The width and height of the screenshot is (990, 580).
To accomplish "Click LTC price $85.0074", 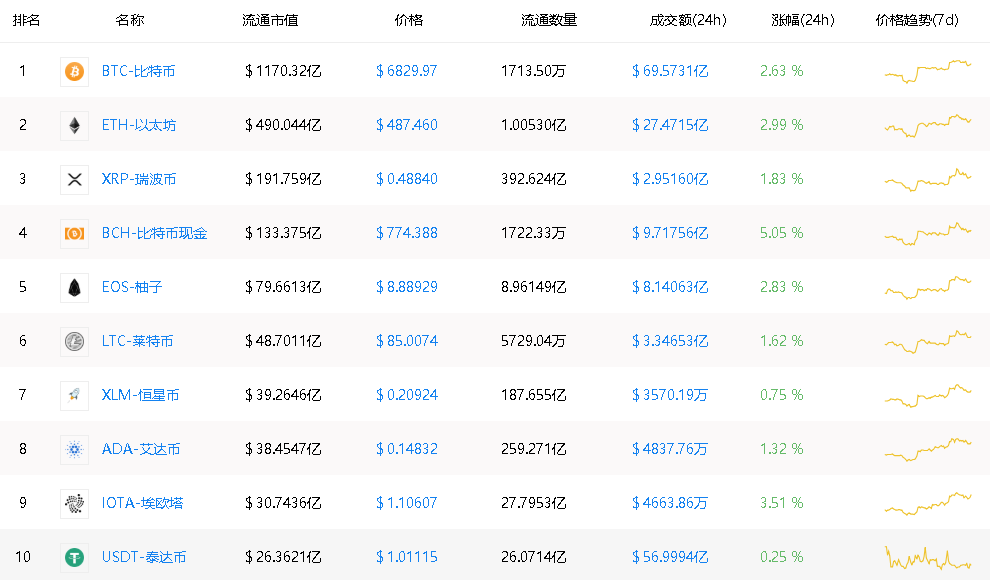I will coord(407,341).
